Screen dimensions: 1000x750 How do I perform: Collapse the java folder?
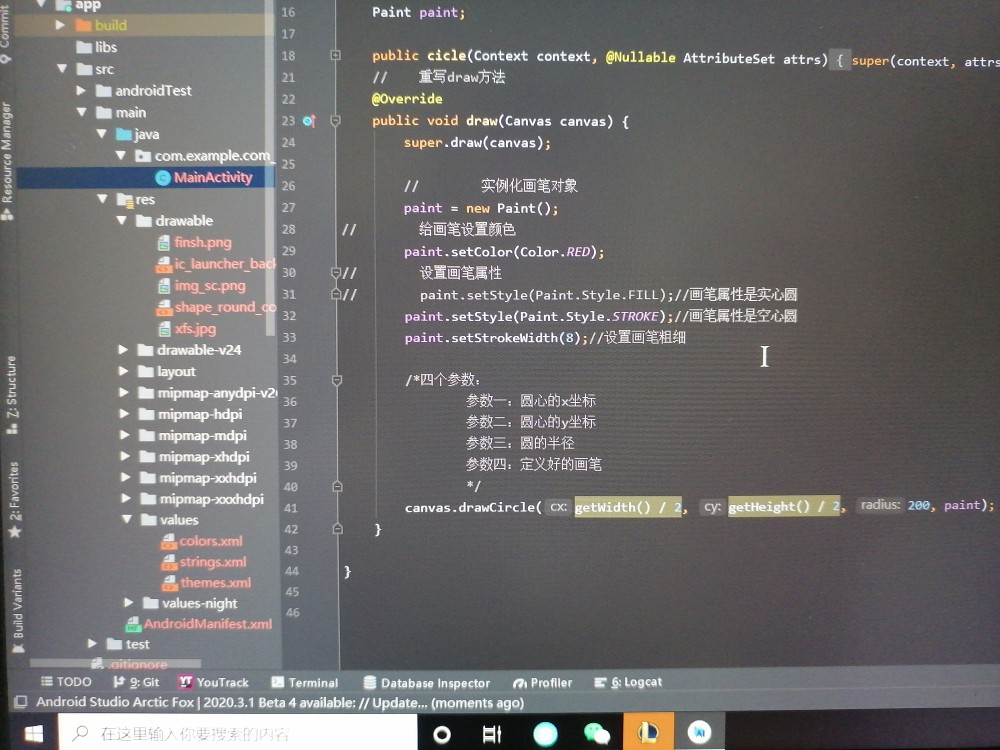[x=101, y=134]
